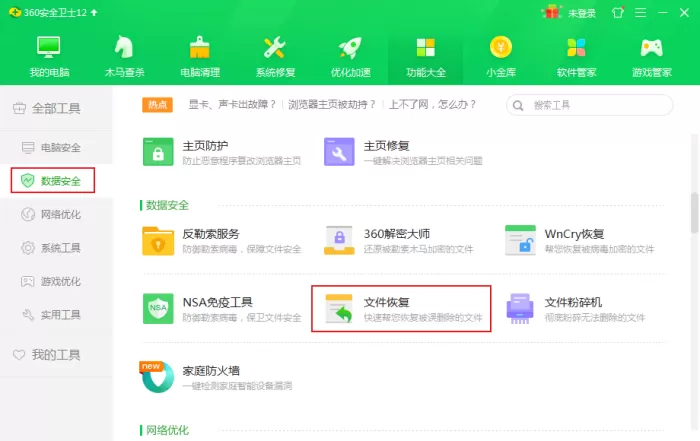Viewport: 700px width, 441px height.
Task: Click the gift box login icon
Action: point(552,12)
